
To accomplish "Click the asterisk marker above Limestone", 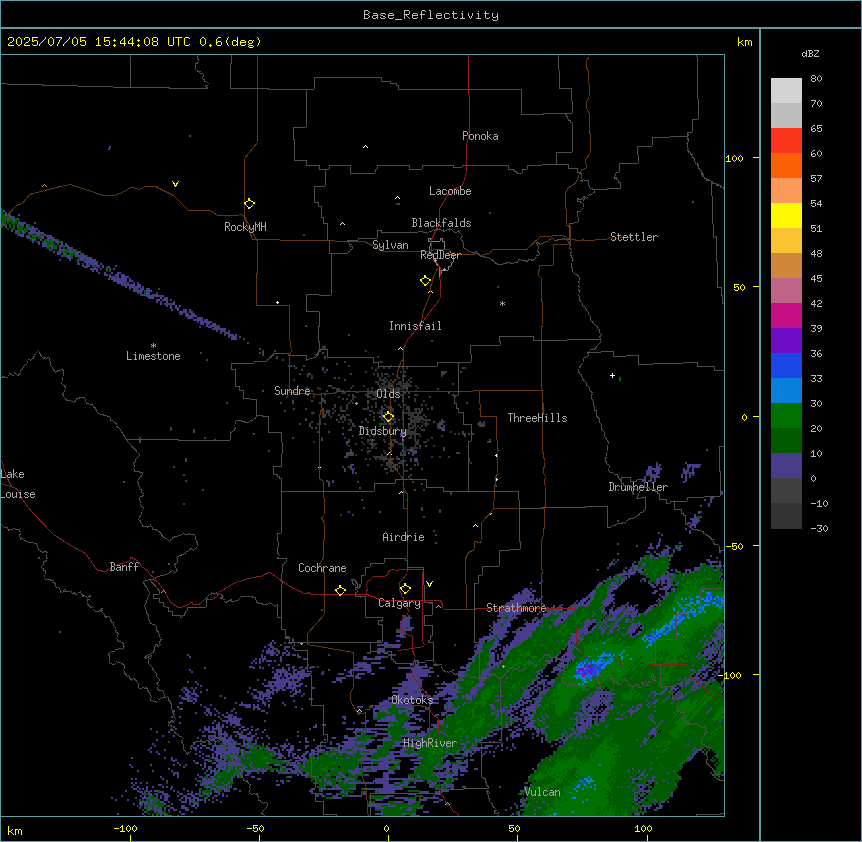I will click(153, 346).
